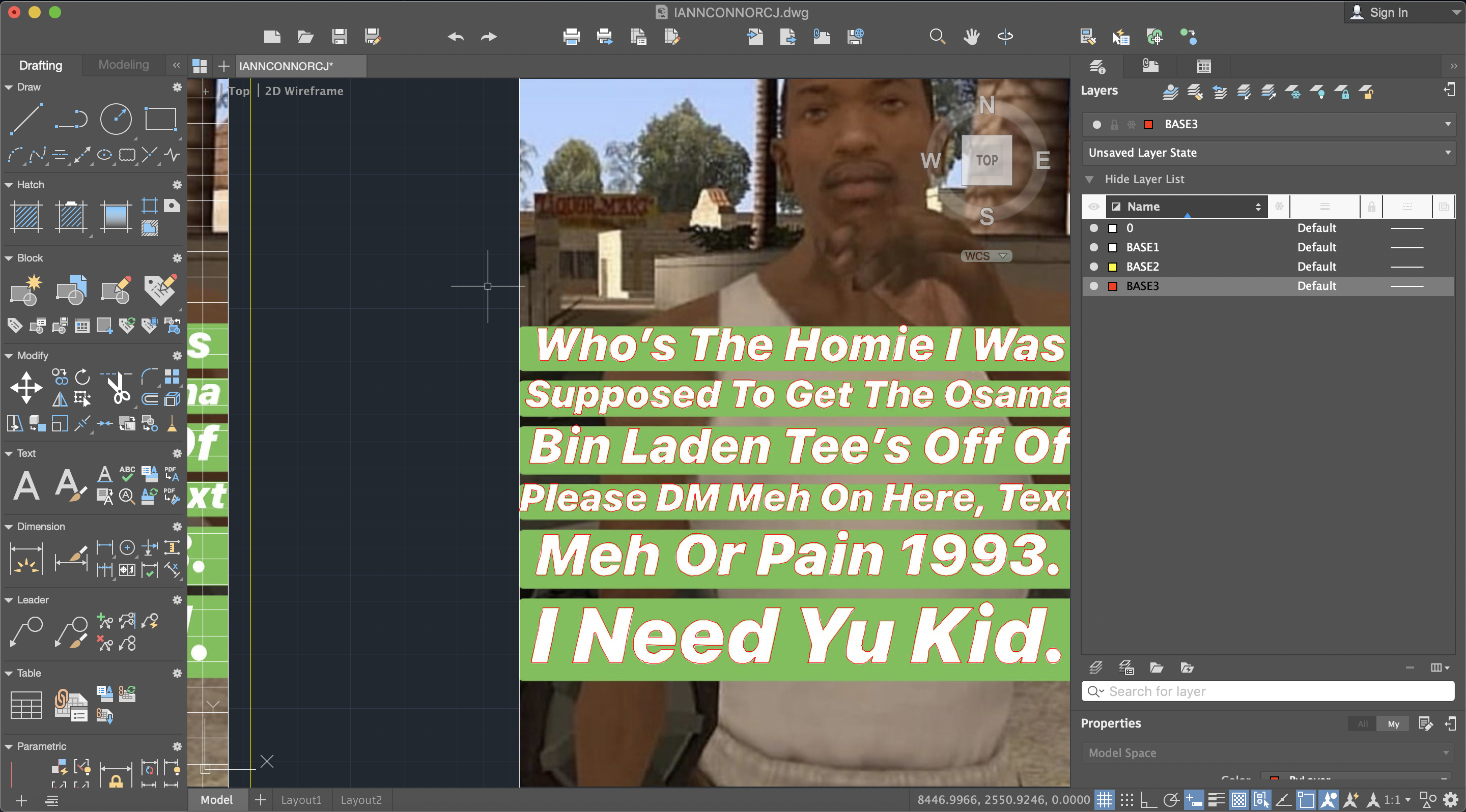
Task: Switch to the Modeling tab
Action: pos(124,65)
